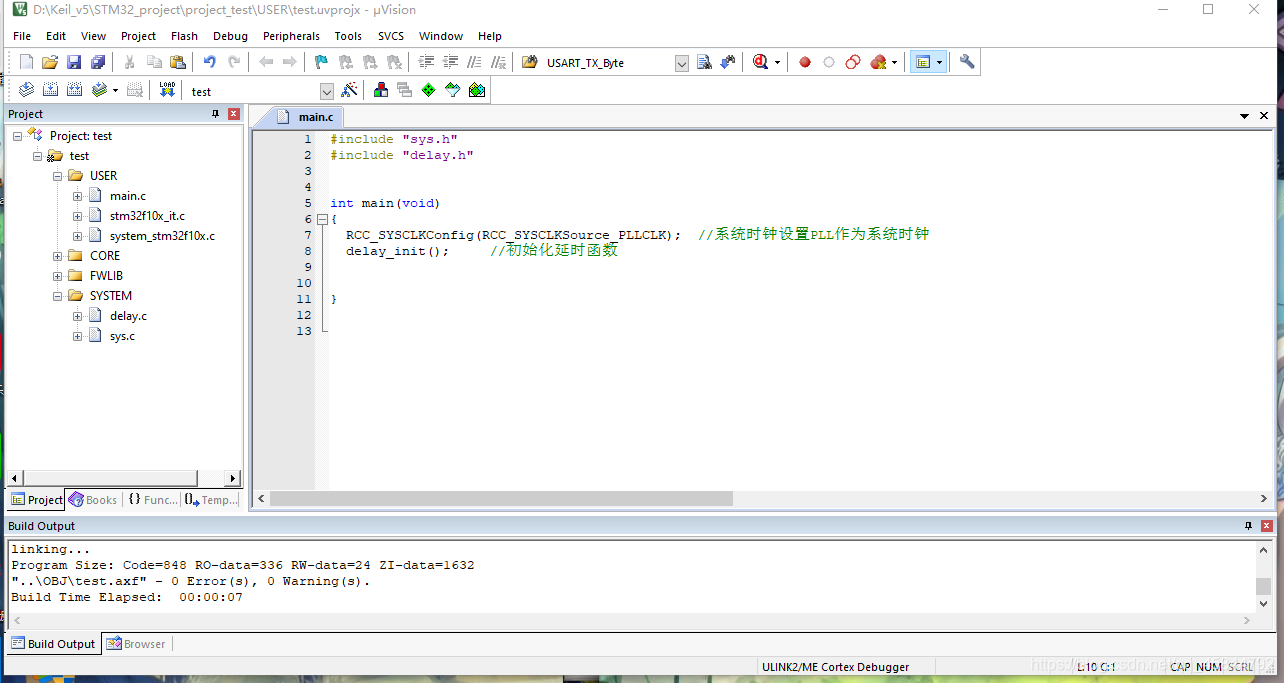Open the Find in Files icon

[530, 62]
